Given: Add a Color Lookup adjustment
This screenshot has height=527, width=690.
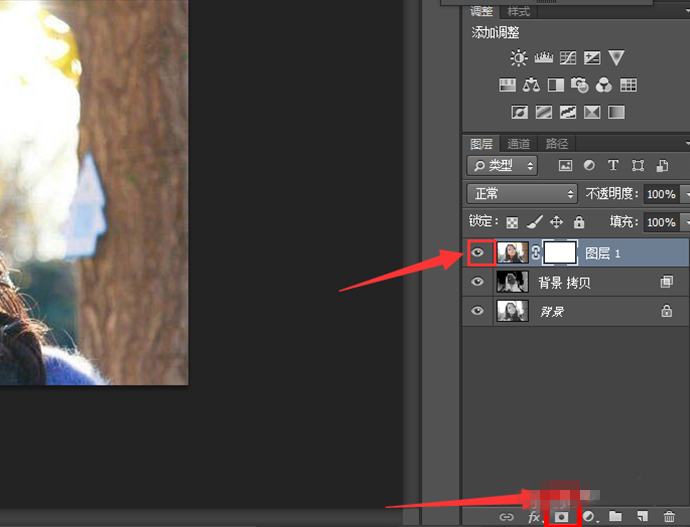Looking at the screenshot, I should [628, 85].
